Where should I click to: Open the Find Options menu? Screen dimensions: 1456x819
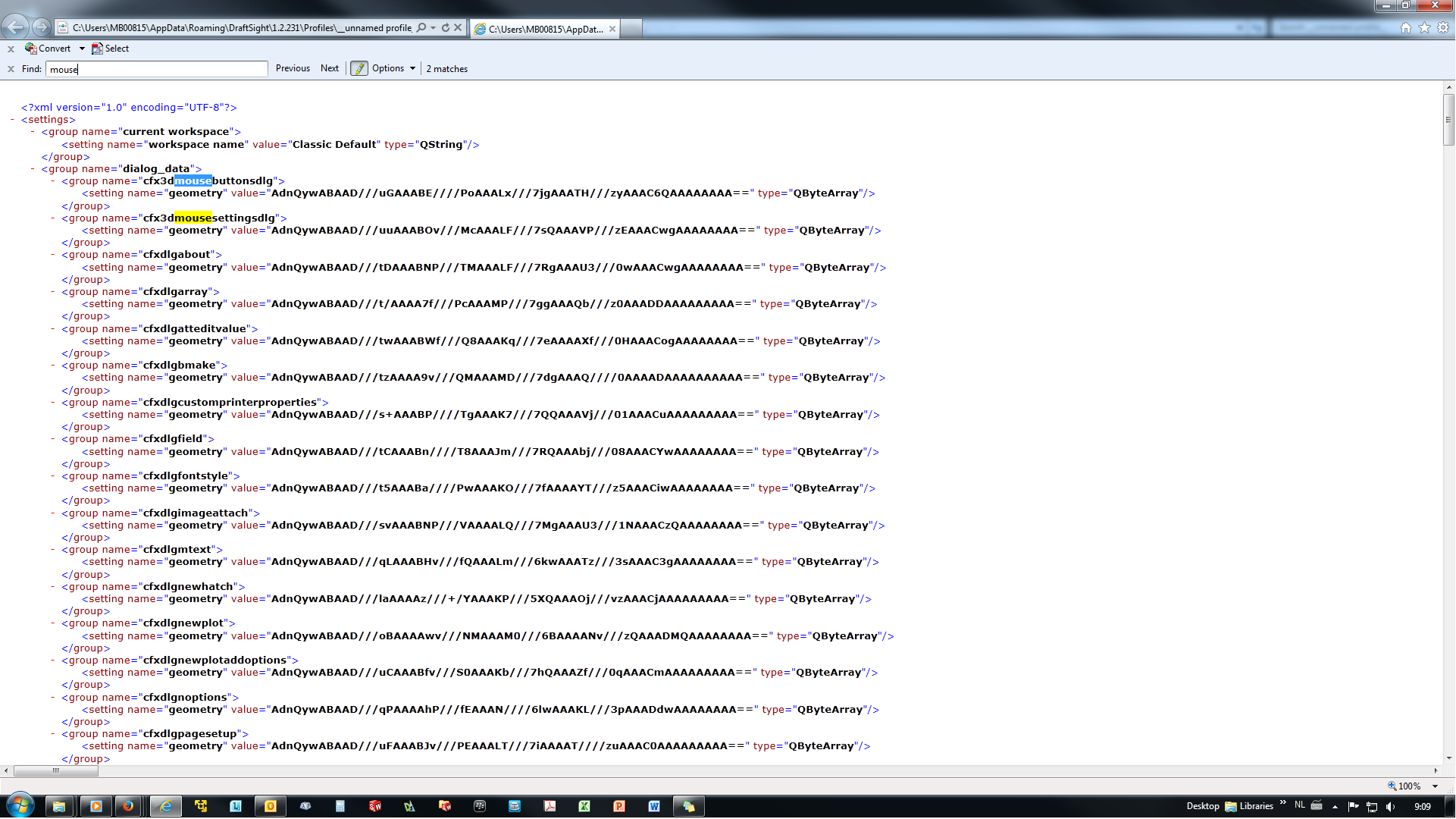point(393,68)
